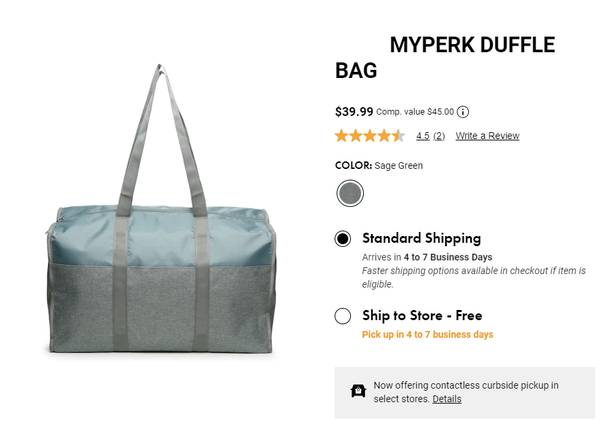Select the Standard Shipping radio button
600x428 pixels.
pyautogui.click(x=342, y=239)
